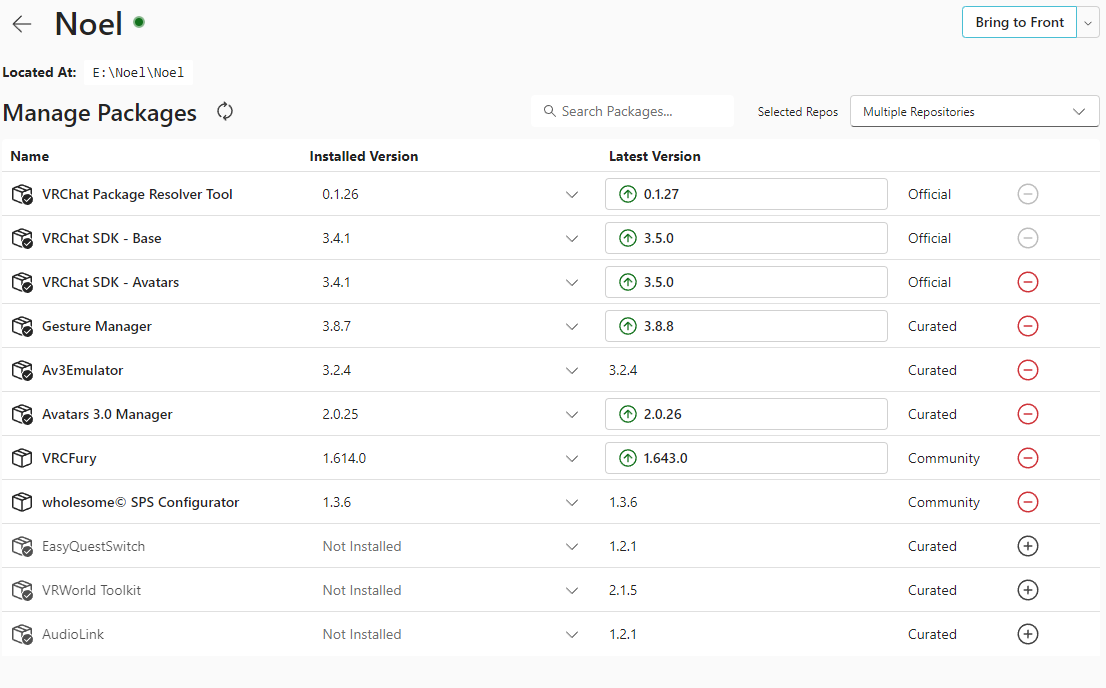1106x688 pixels.
Task: Add the EasyQuestSwitch package
Action: (x=1028, y=546)
